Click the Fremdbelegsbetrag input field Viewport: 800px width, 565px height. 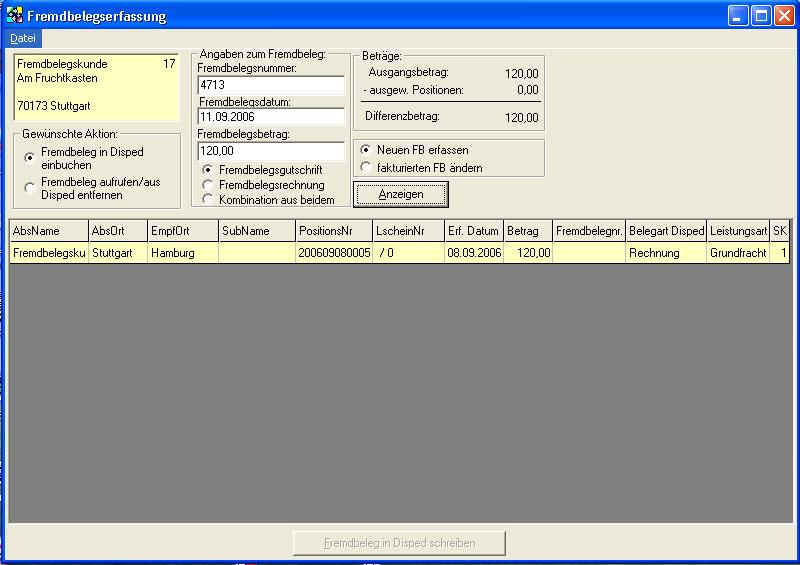pyautogui.click(x=270, y=150)
